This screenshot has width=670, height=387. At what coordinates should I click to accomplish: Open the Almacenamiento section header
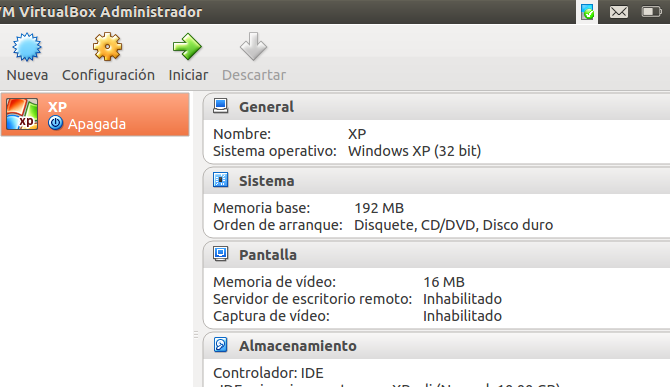(437, 346)
